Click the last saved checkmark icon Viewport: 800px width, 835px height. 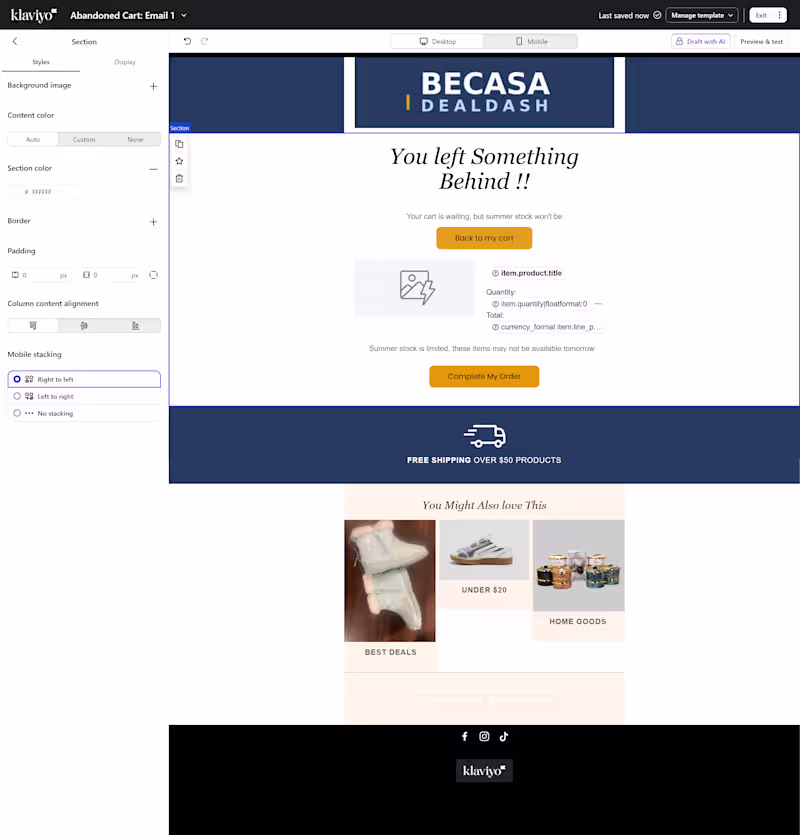657,15
